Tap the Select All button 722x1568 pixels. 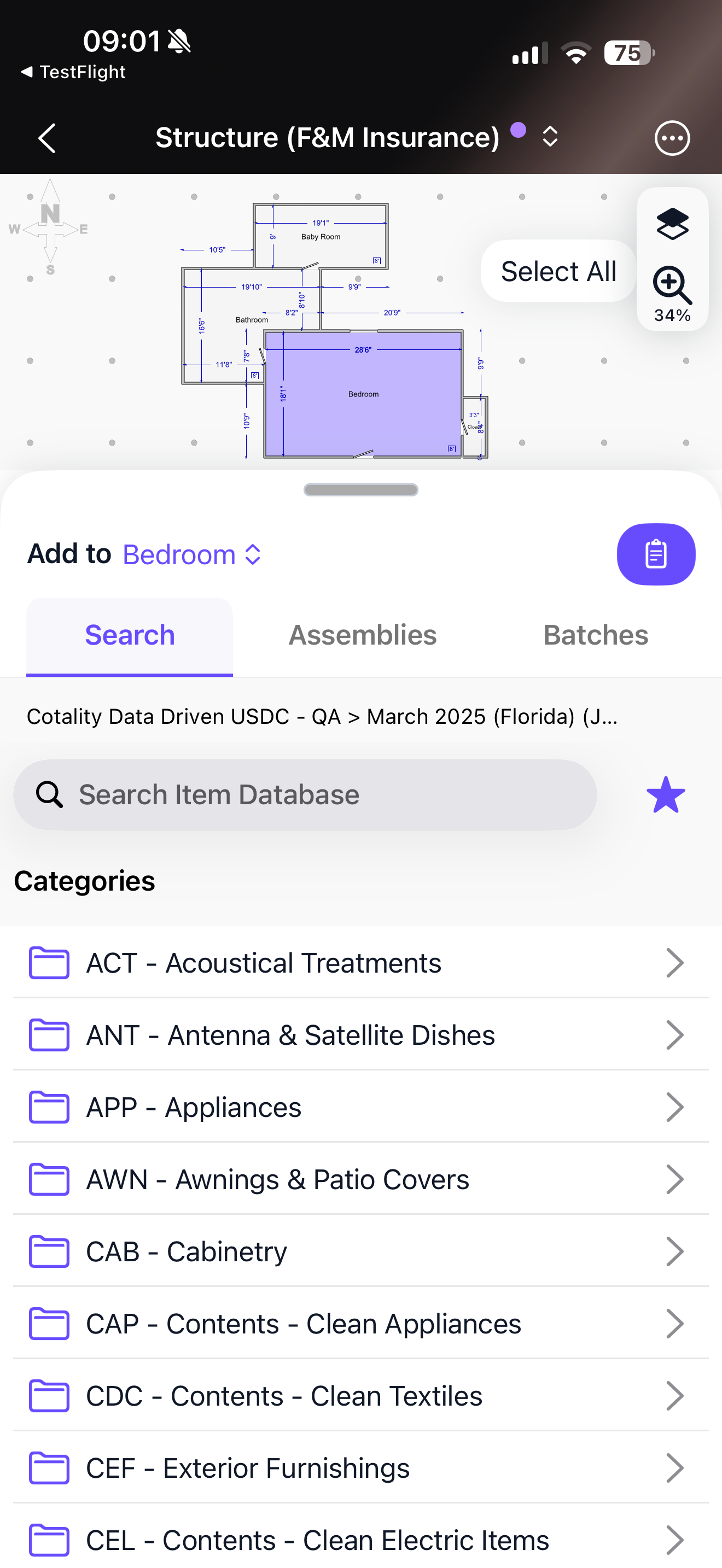click(558, 271)
